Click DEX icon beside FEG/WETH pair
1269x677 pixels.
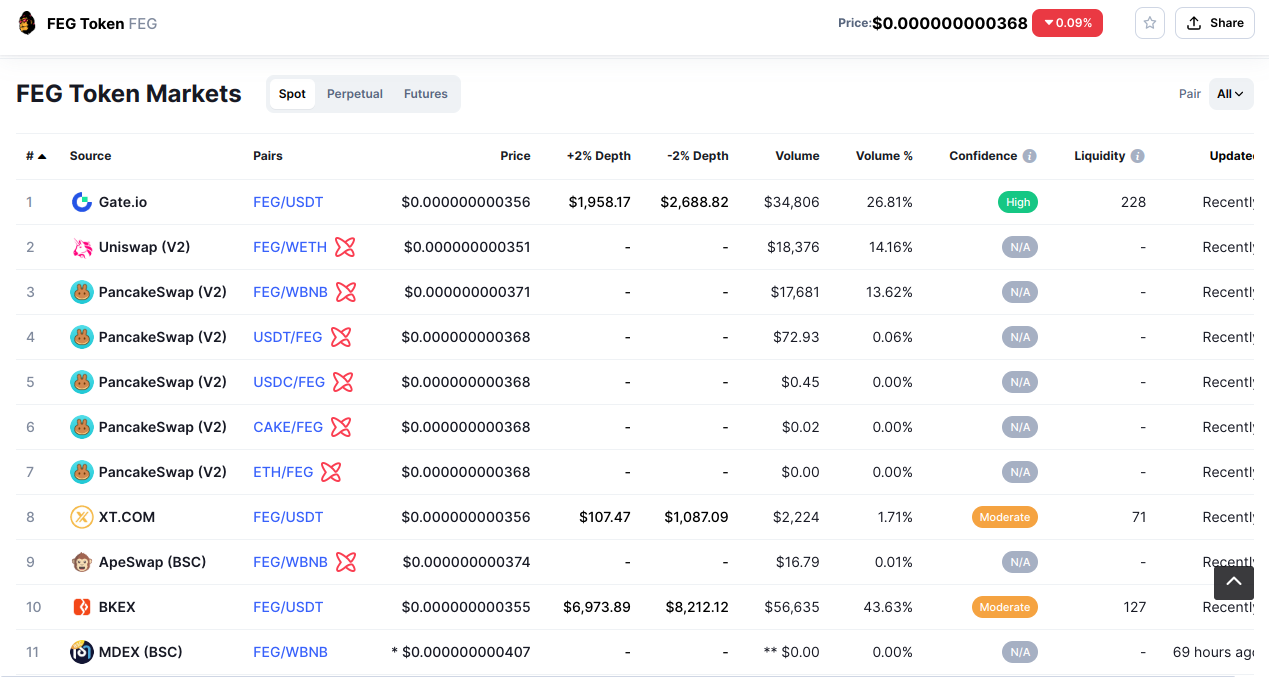click(345, 247)
